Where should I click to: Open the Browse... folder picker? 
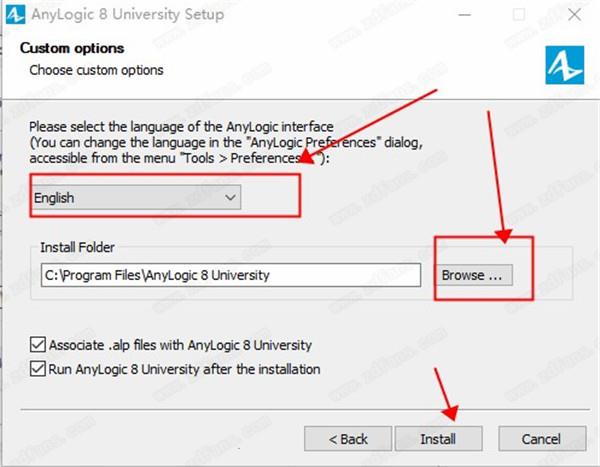(x=474, y=275)
